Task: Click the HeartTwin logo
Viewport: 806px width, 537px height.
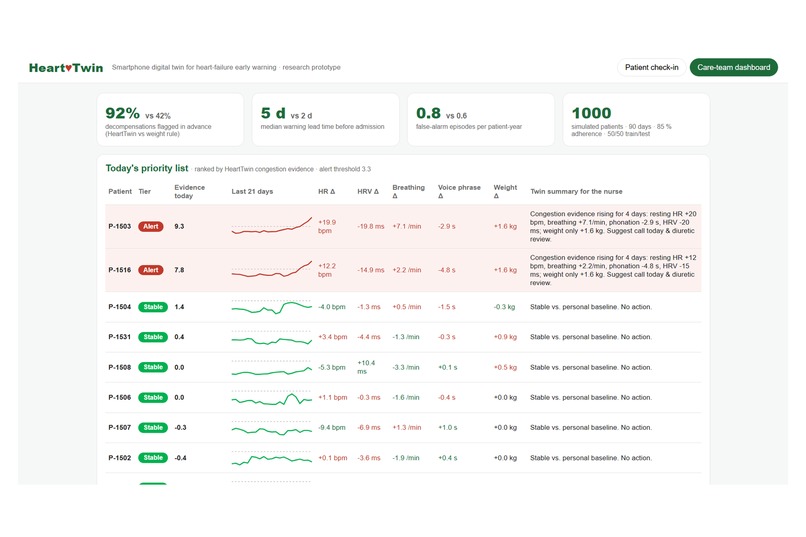Action: coord(66,68)
